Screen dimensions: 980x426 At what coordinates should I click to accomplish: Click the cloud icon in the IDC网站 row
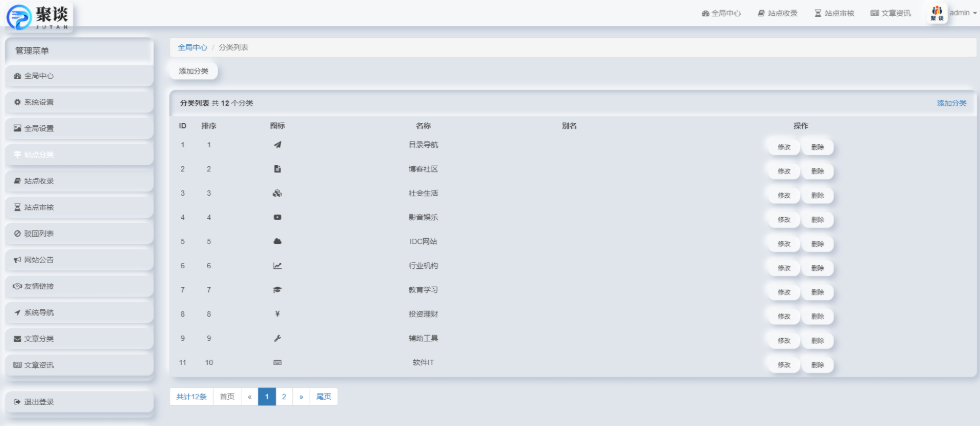277,241
